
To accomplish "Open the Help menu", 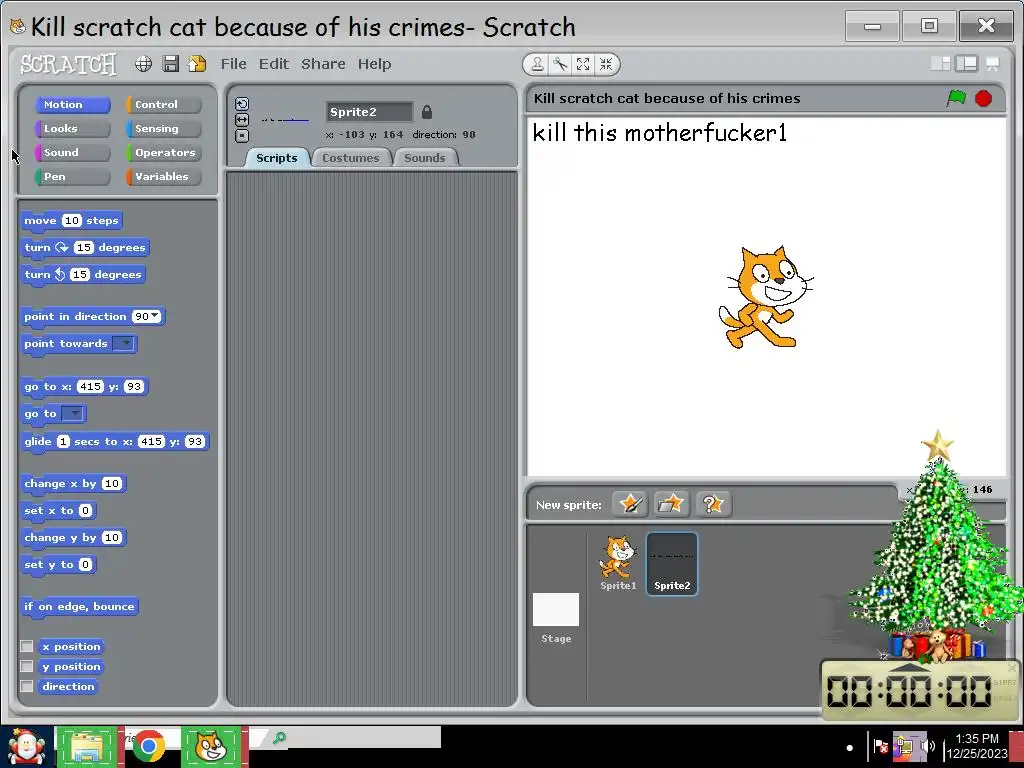I will (x=374, y=63).
